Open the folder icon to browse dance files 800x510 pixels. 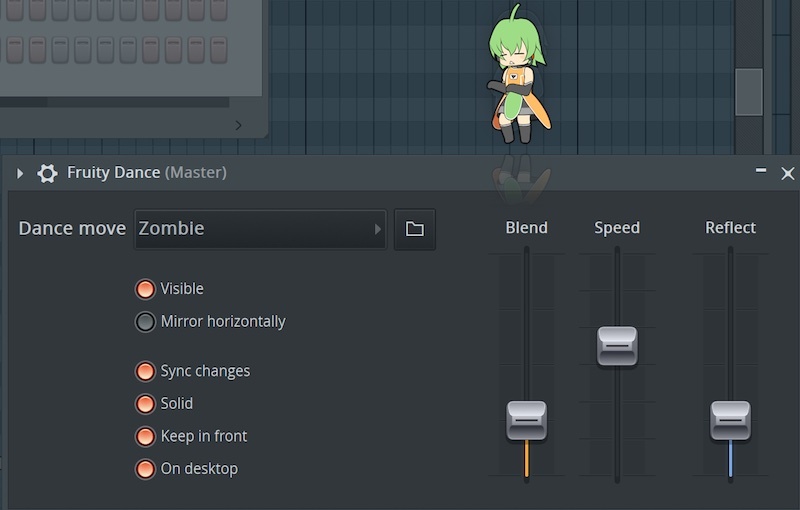click(x=414, y=229)
